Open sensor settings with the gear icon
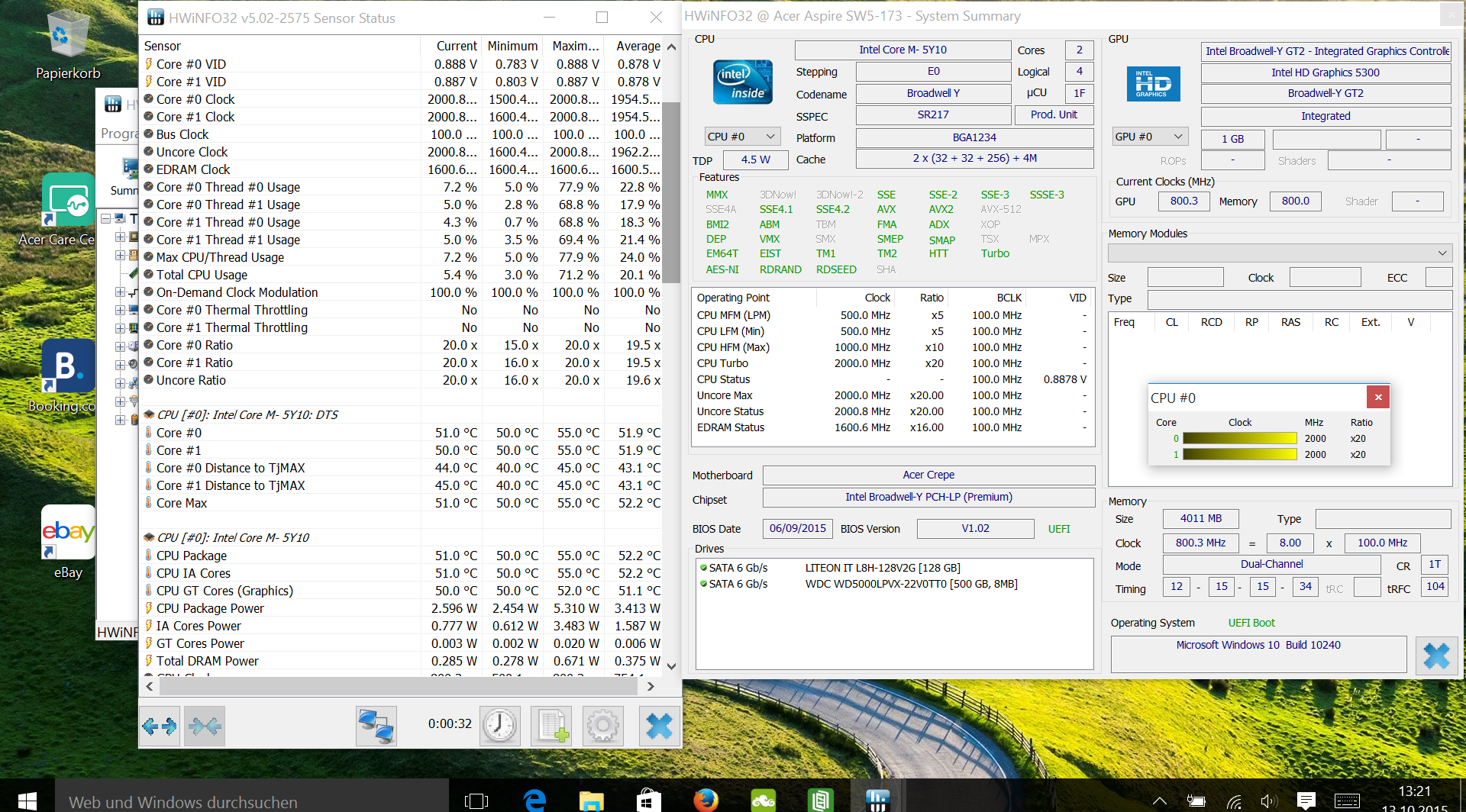Viewport: 1466px width, 812px height. 602,726
